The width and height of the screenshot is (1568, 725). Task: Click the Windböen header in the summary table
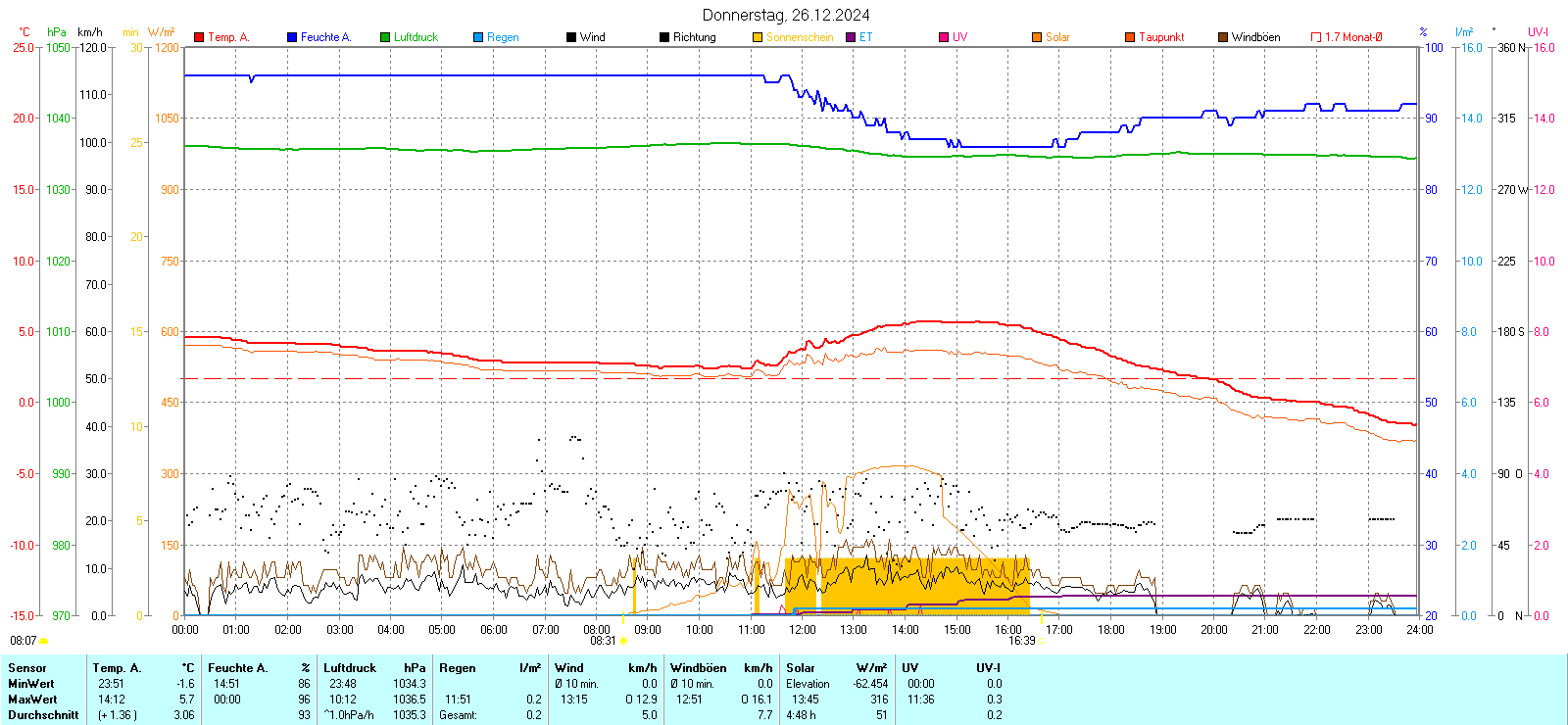[698, 668]
